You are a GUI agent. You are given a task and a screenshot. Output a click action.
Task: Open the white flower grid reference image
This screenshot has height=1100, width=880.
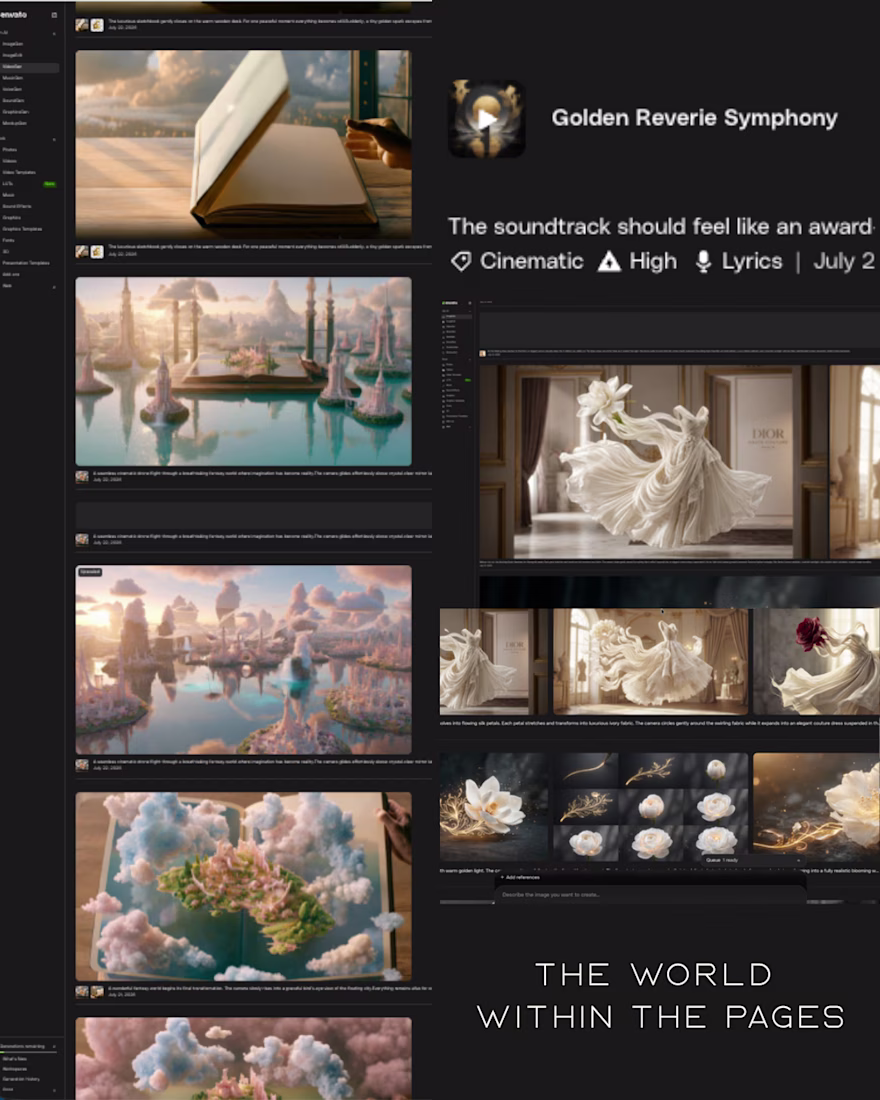[x=651, y=807]
